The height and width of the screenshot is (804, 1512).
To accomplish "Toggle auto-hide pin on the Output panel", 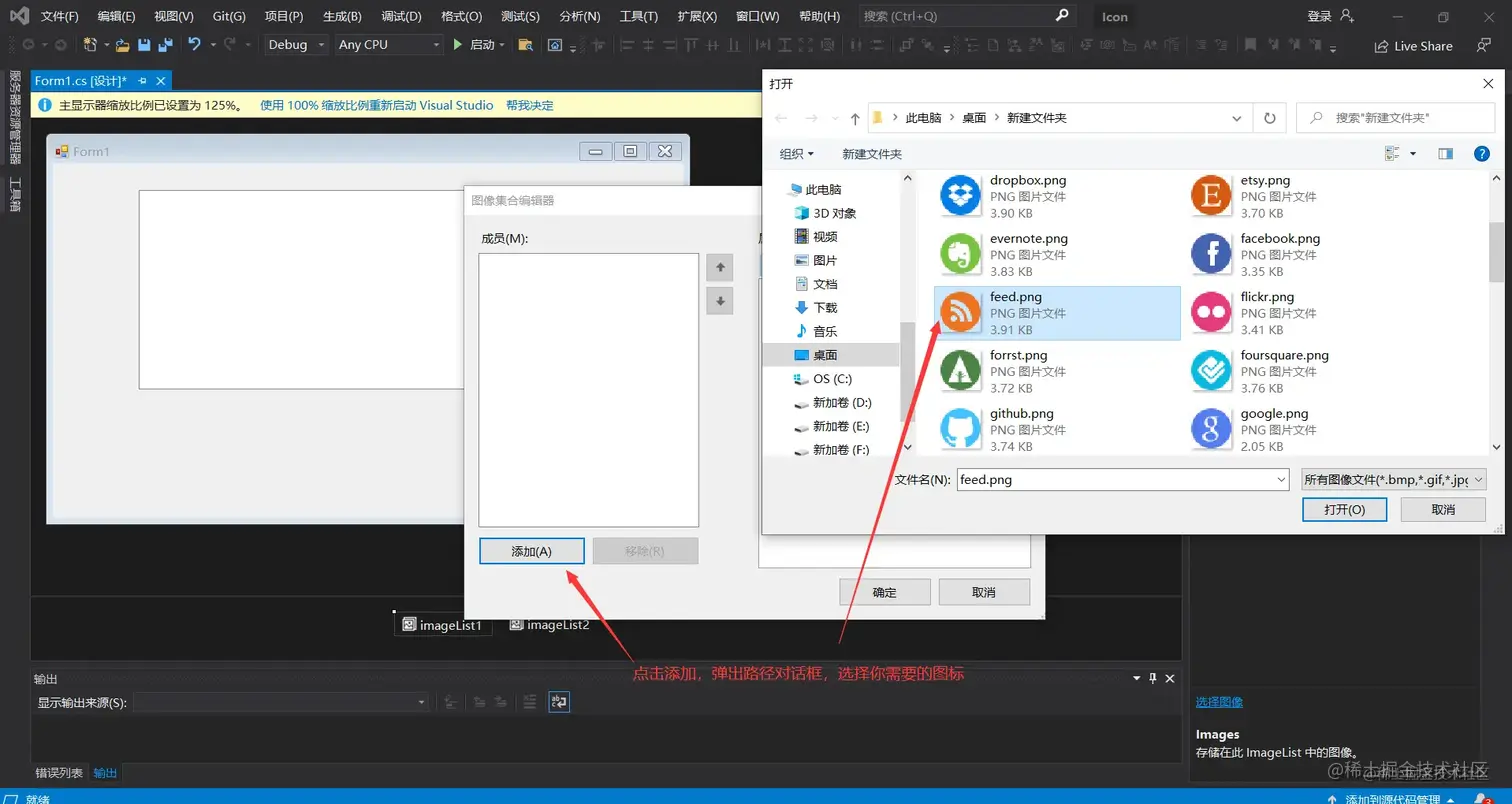I will pyautogui.click(x=1152, y=678).
